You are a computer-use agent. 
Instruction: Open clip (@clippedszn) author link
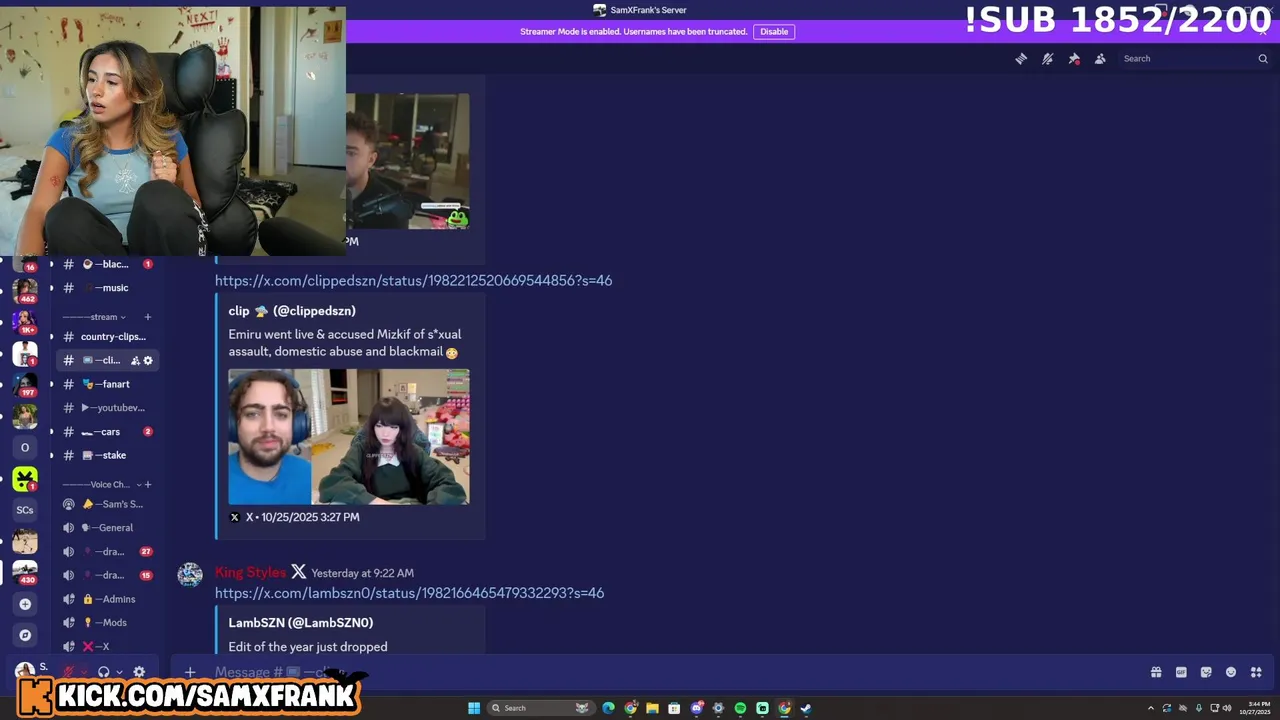pos(292,311)
